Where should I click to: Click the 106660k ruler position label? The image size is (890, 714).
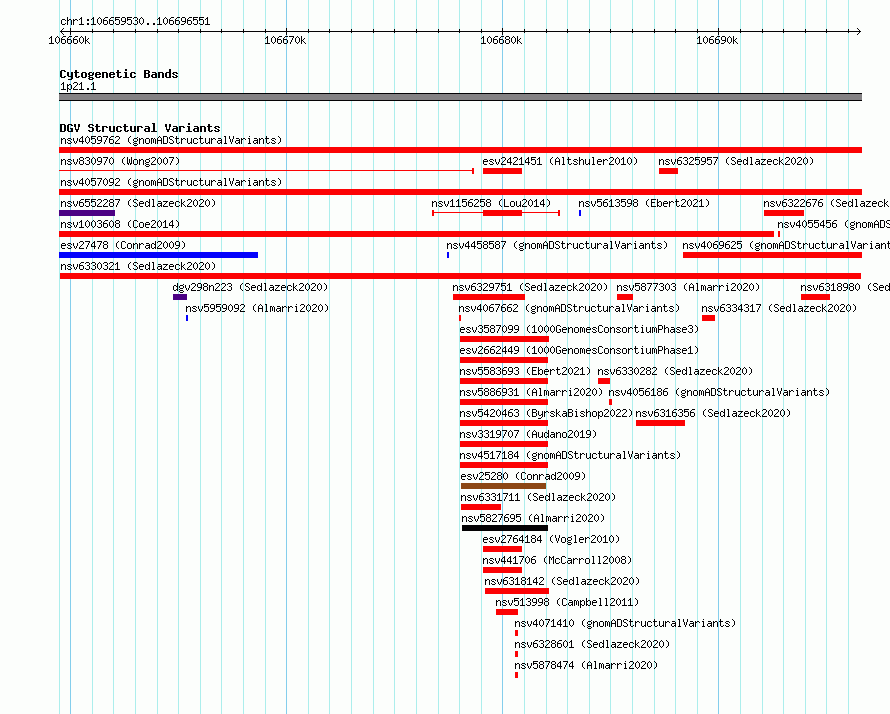(x=69, y=40)
